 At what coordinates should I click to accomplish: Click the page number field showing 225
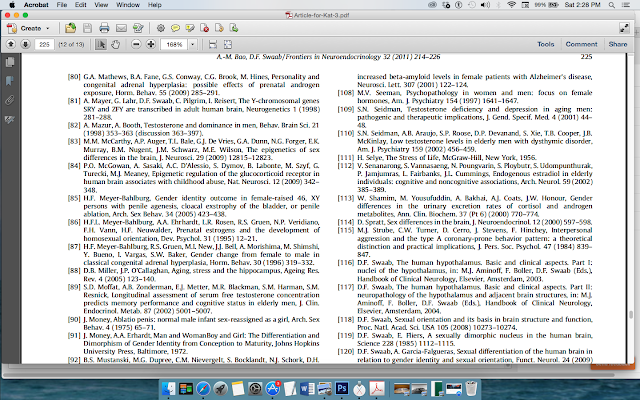[44, 44]
